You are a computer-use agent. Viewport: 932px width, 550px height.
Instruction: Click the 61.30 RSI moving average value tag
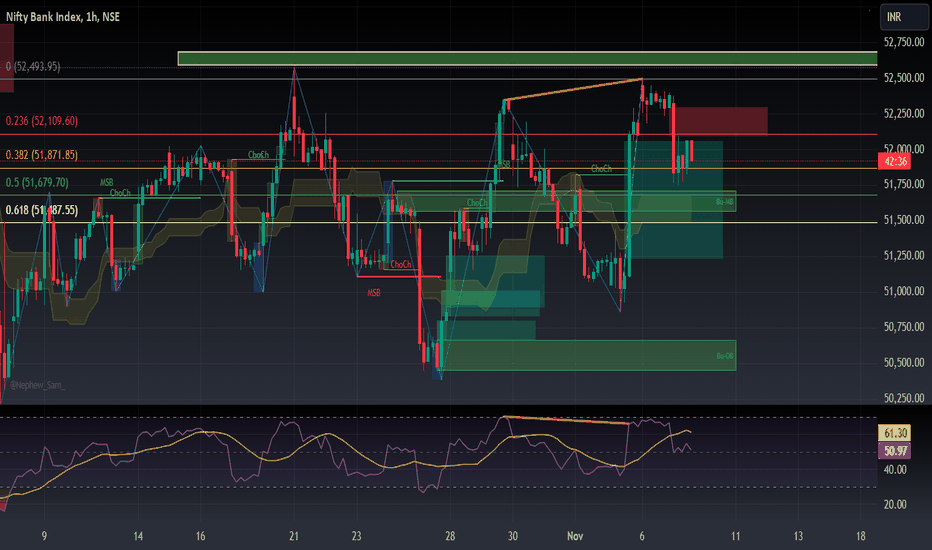tap(895, 433)
